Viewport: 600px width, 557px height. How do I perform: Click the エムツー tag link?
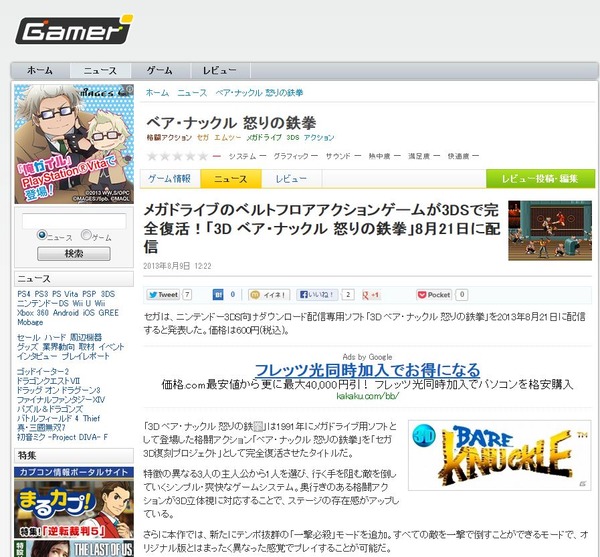coord(228,137)
